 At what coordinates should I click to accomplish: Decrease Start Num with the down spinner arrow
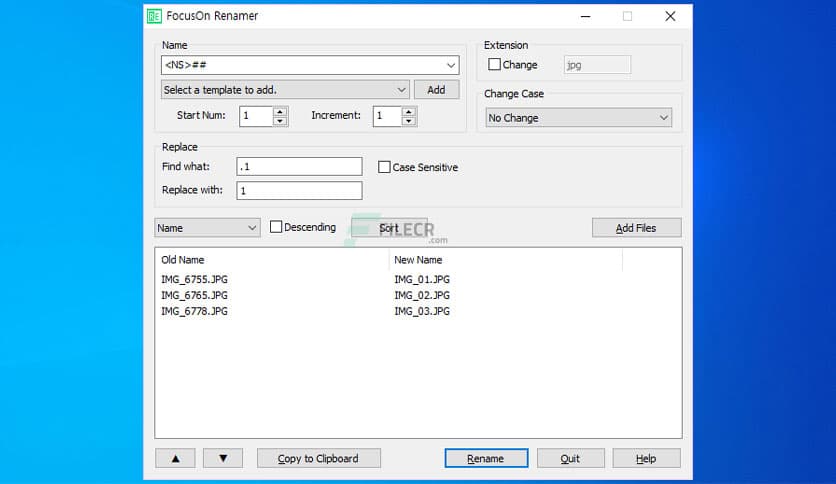coord(280,121)
